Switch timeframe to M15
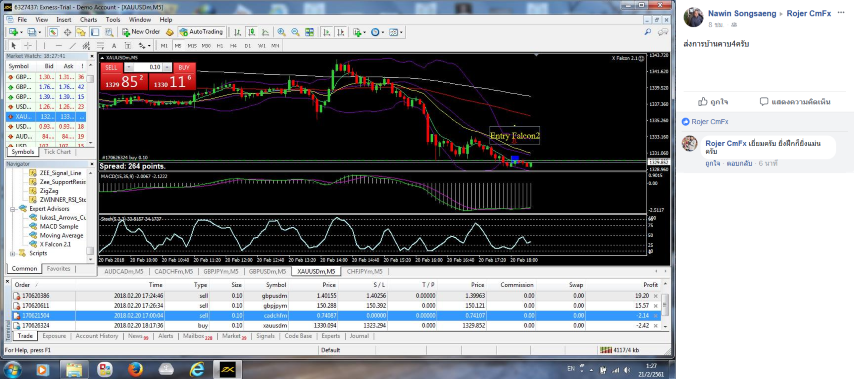The width and height of the screenshot is (854, 379). coord(192,46)
